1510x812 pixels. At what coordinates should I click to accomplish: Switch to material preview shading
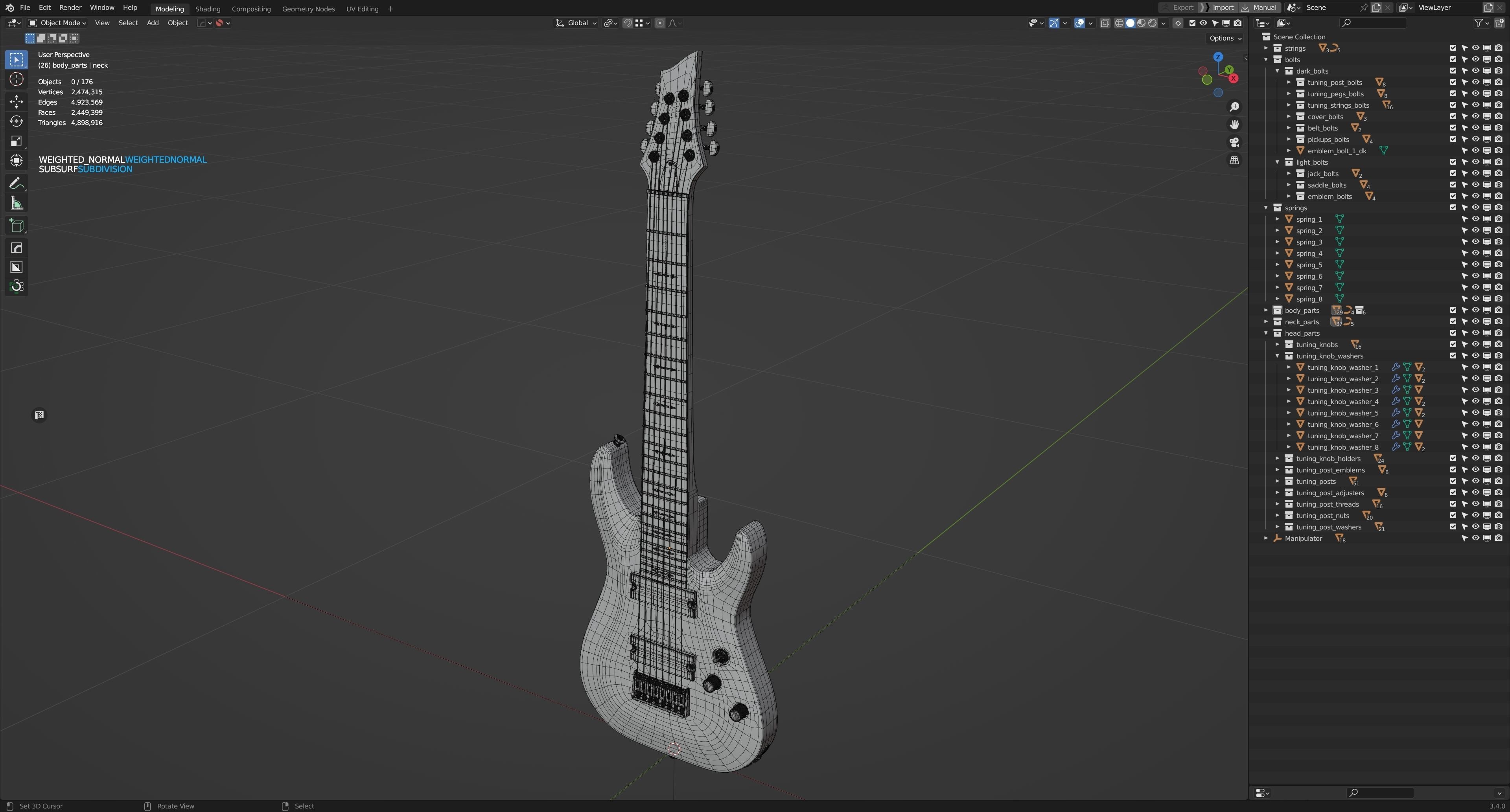coord(1141,23)
